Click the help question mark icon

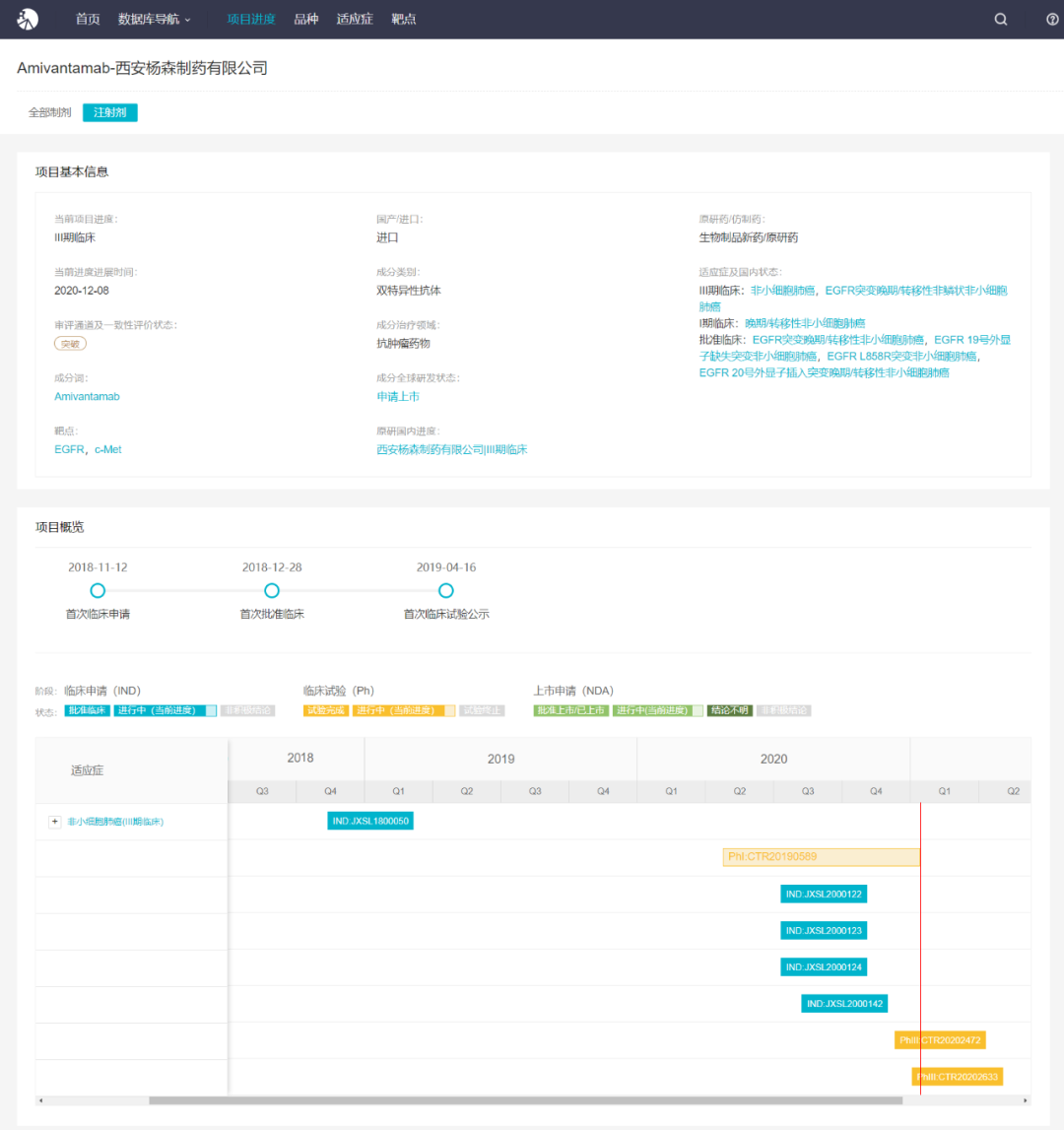[1052, 20]
